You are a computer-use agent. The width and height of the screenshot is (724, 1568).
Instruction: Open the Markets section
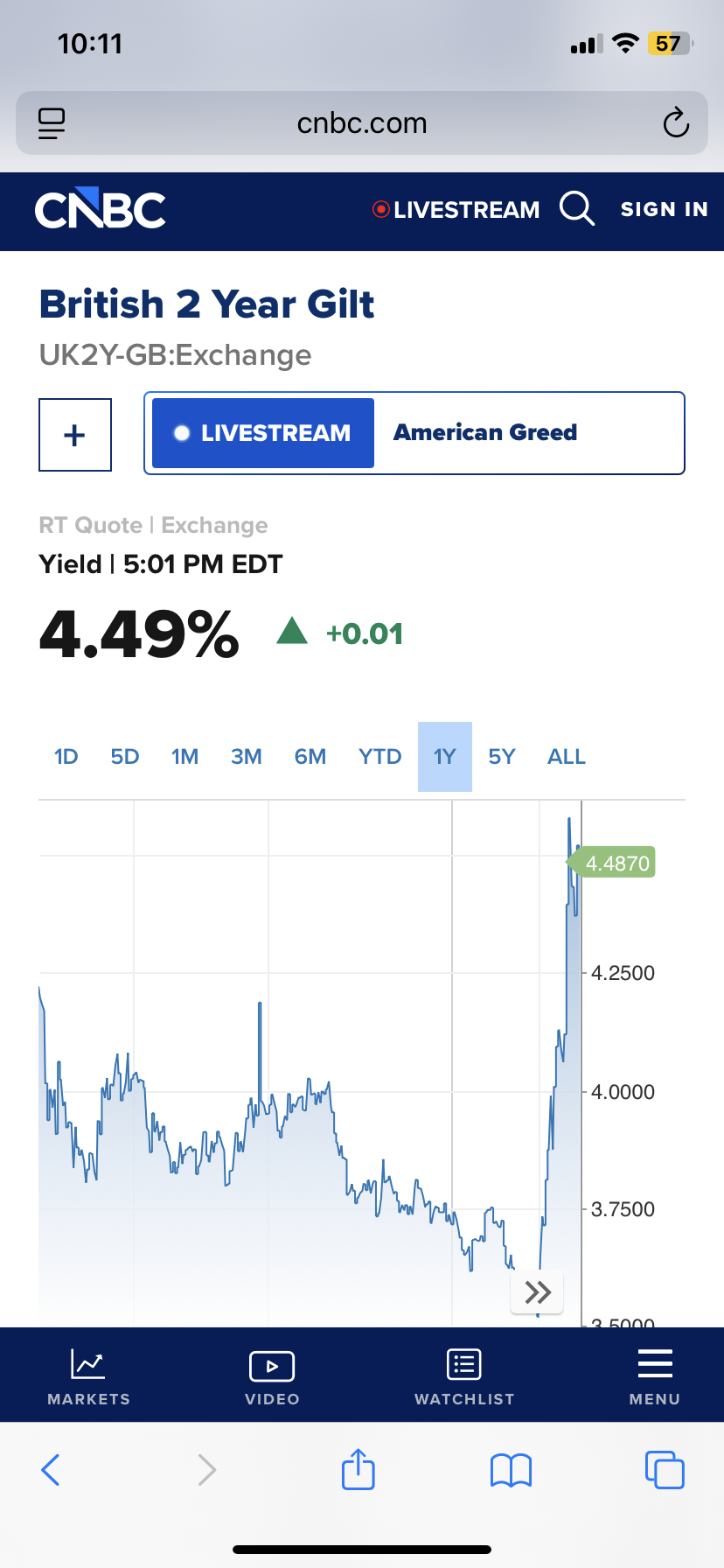[x=88, y=1375]
